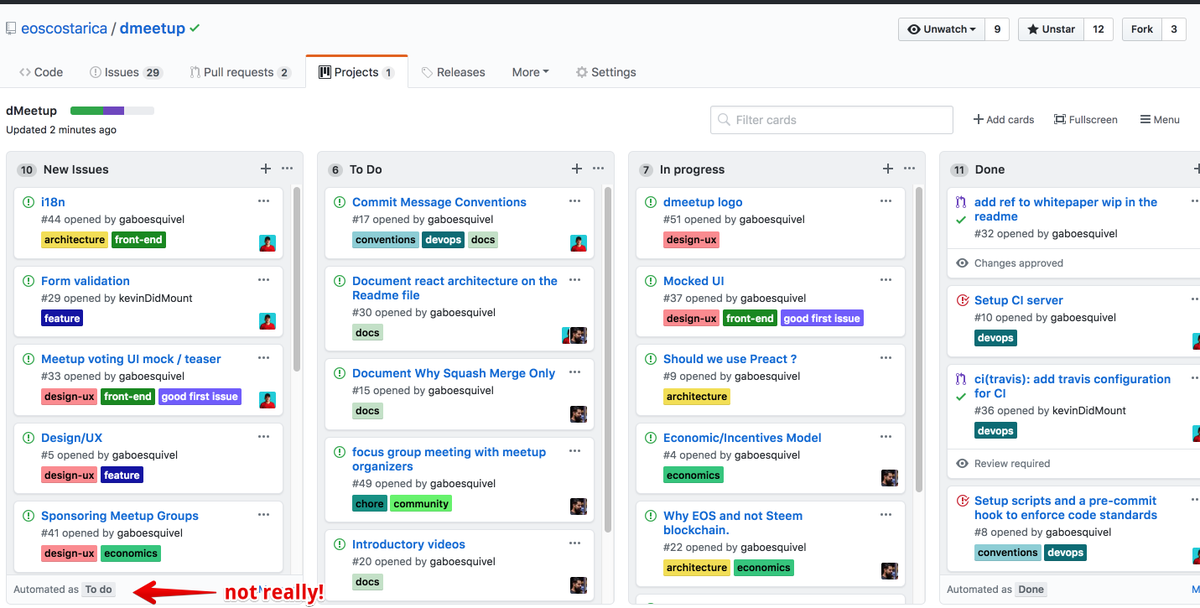The width and height of the screenshot is (1200, 608).
Task: Click closed-issue icon on Setup CI server
Action: pyautogui.click(x=962, y=300)
